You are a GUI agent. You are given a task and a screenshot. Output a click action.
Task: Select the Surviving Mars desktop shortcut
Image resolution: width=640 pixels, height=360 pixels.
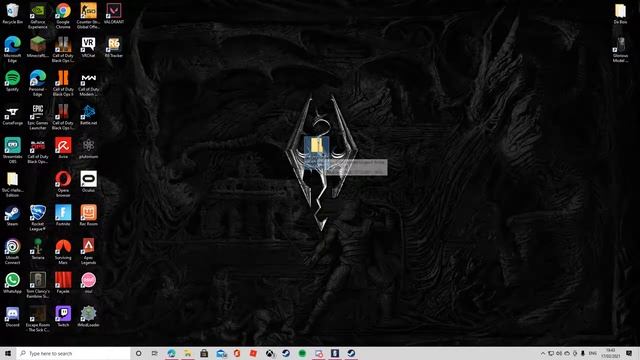click(x=63, y=251)
